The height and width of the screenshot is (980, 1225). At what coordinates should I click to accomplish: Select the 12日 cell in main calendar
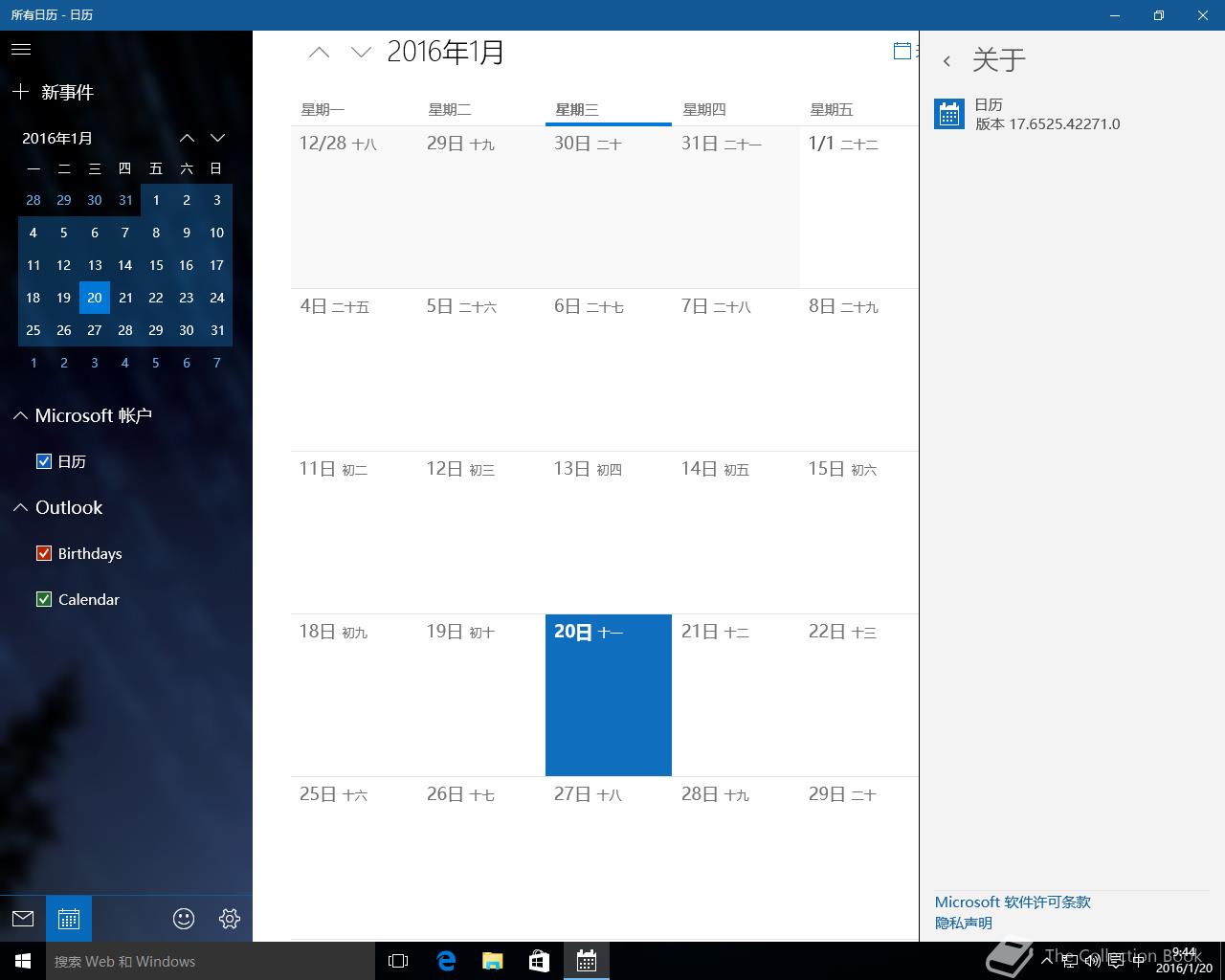(481, 532)
